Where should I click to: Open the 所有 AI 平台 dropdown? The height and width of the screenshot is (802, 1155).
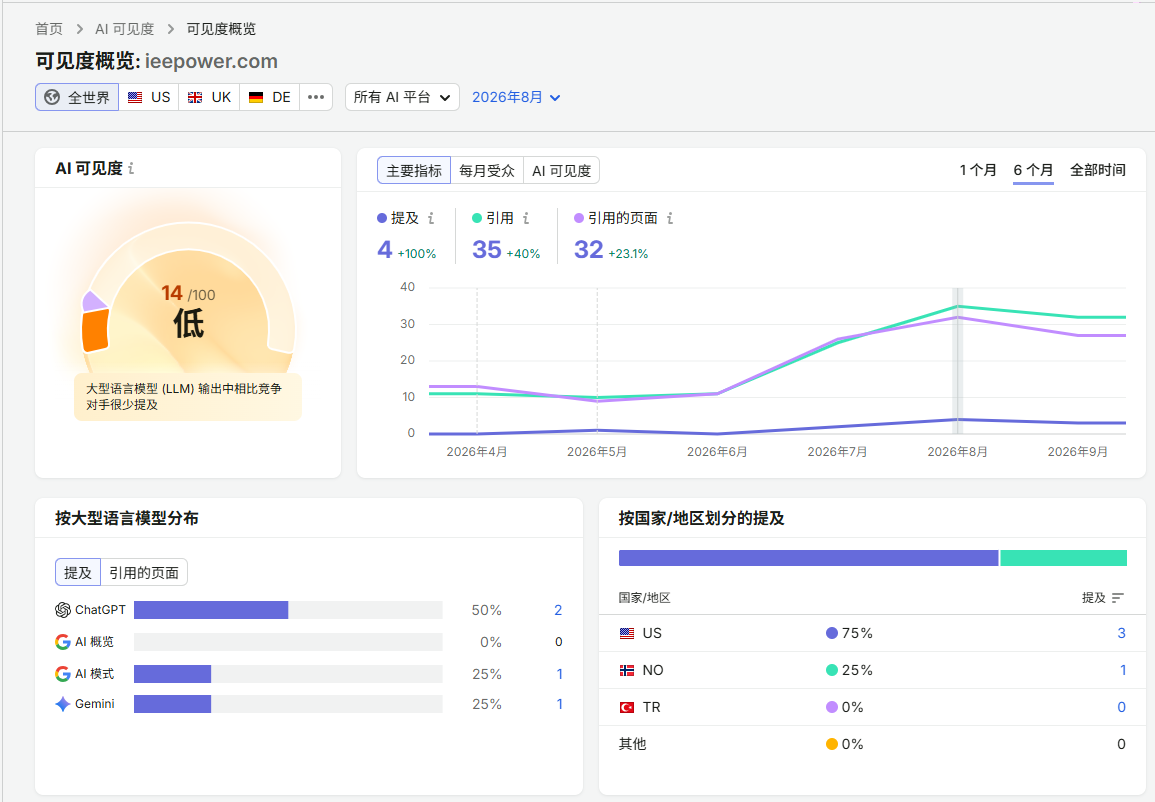point(402,97)
